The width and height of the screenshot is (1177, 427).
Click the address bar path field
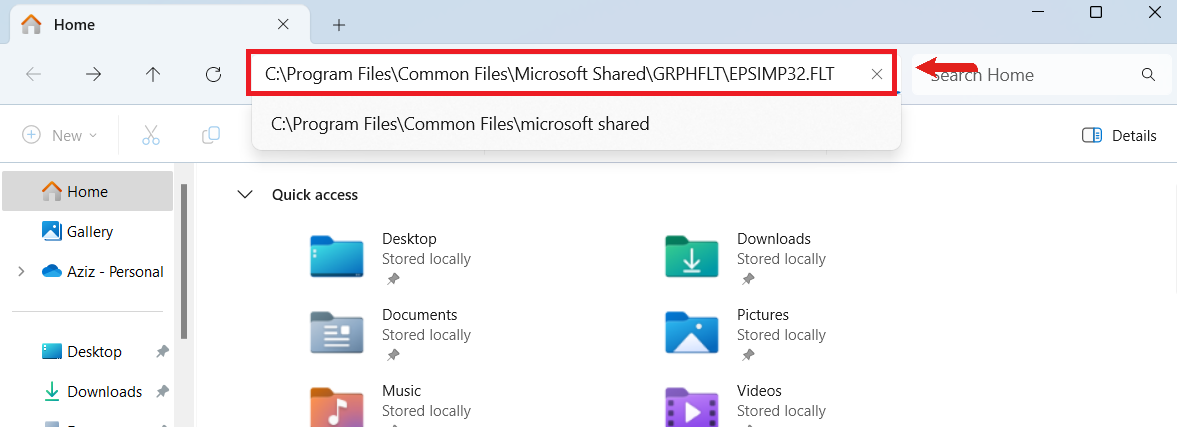tap(549, 74)
